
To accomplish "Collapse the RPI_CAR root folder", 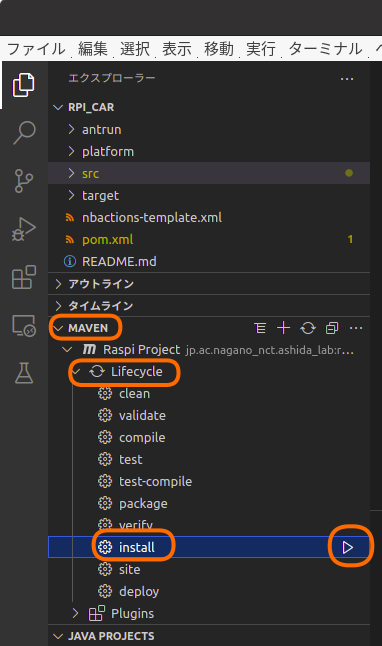I will tap(58, 107).
